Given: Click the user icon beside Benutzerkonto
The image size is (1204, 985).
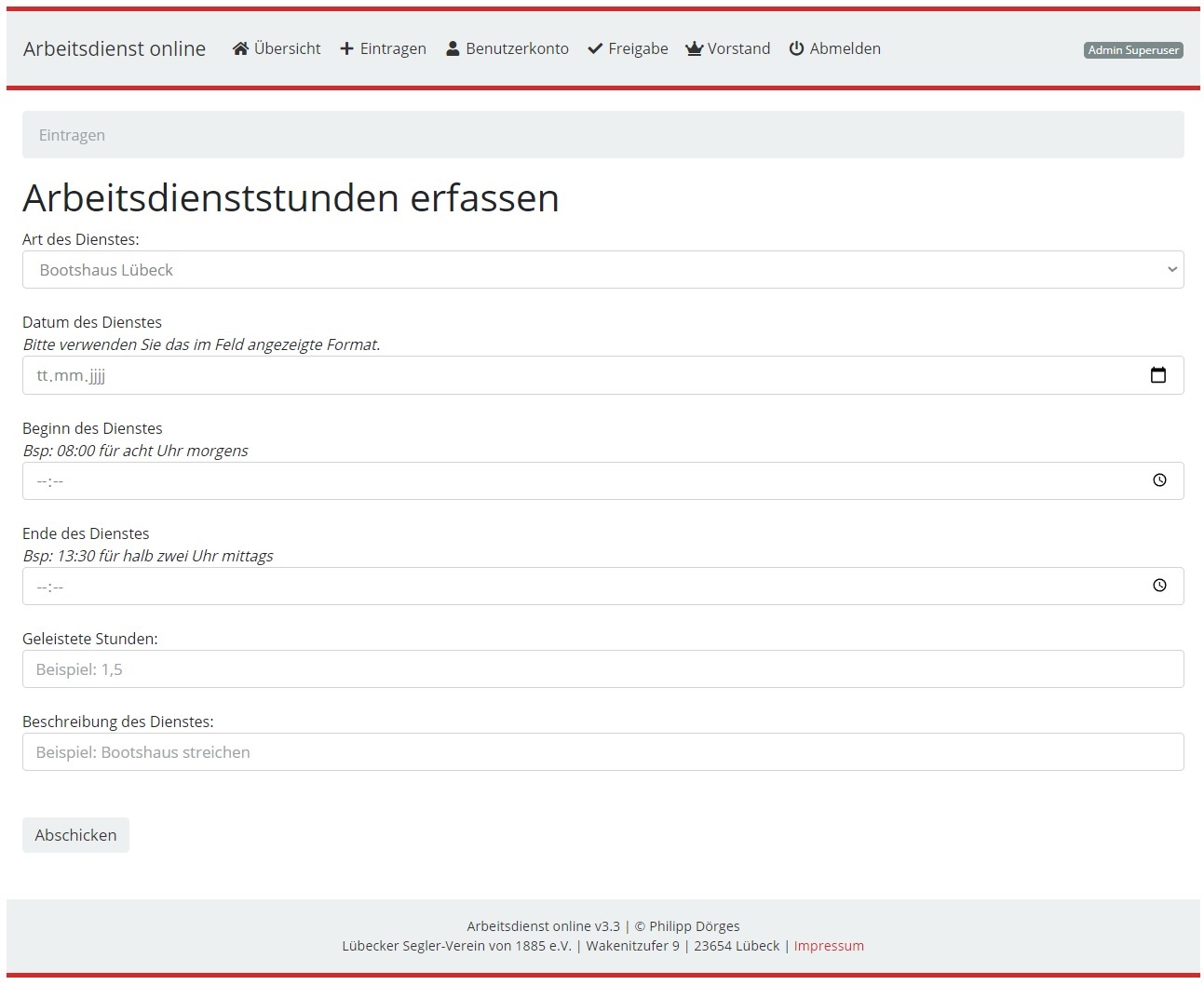Looking at the screenshot, I should click(x=453, y=48).
